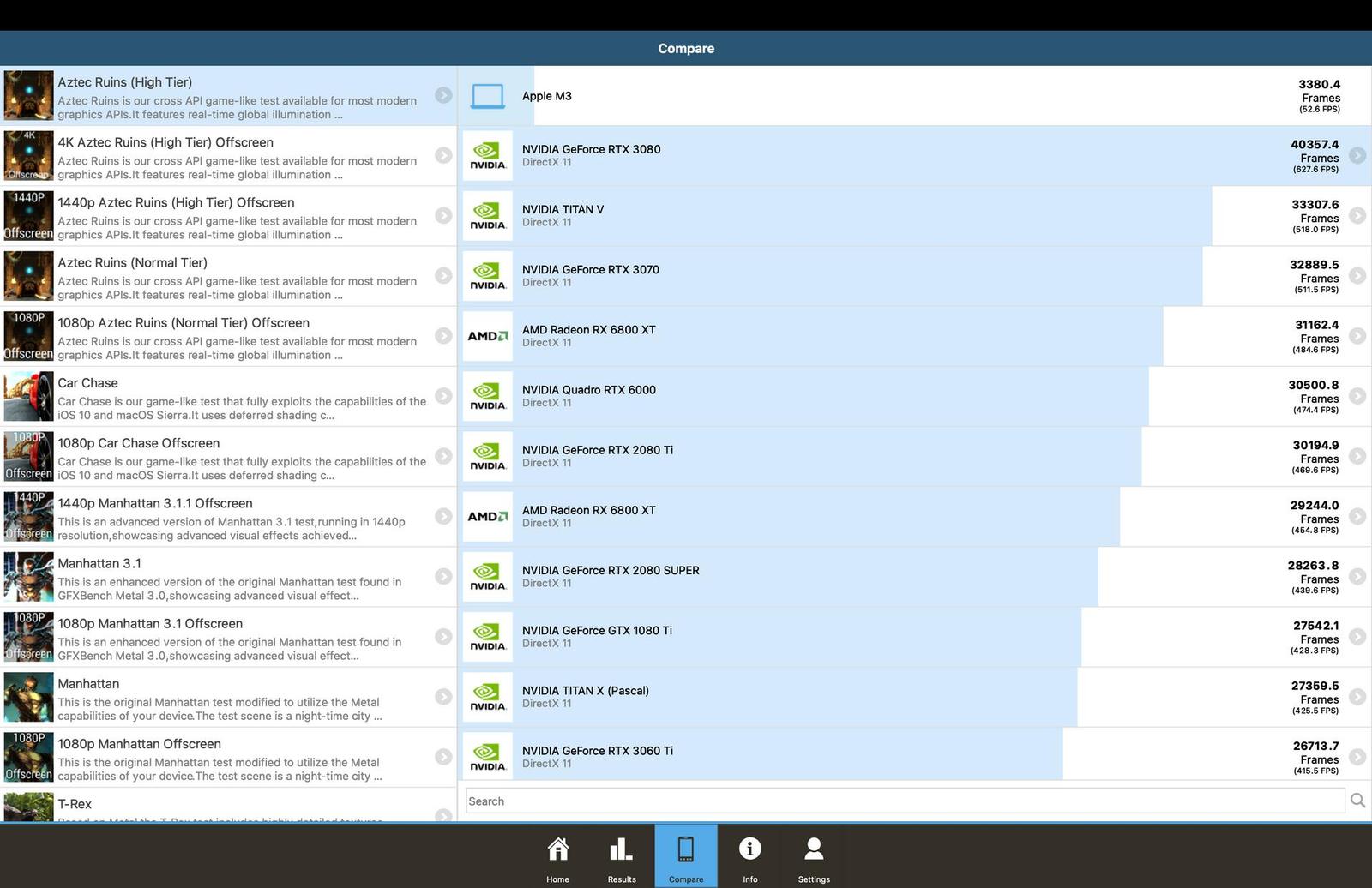Click arrow icon on Manhattan 3.1 test
Screen dimensions: 1372x888
[x=443, y=576]
